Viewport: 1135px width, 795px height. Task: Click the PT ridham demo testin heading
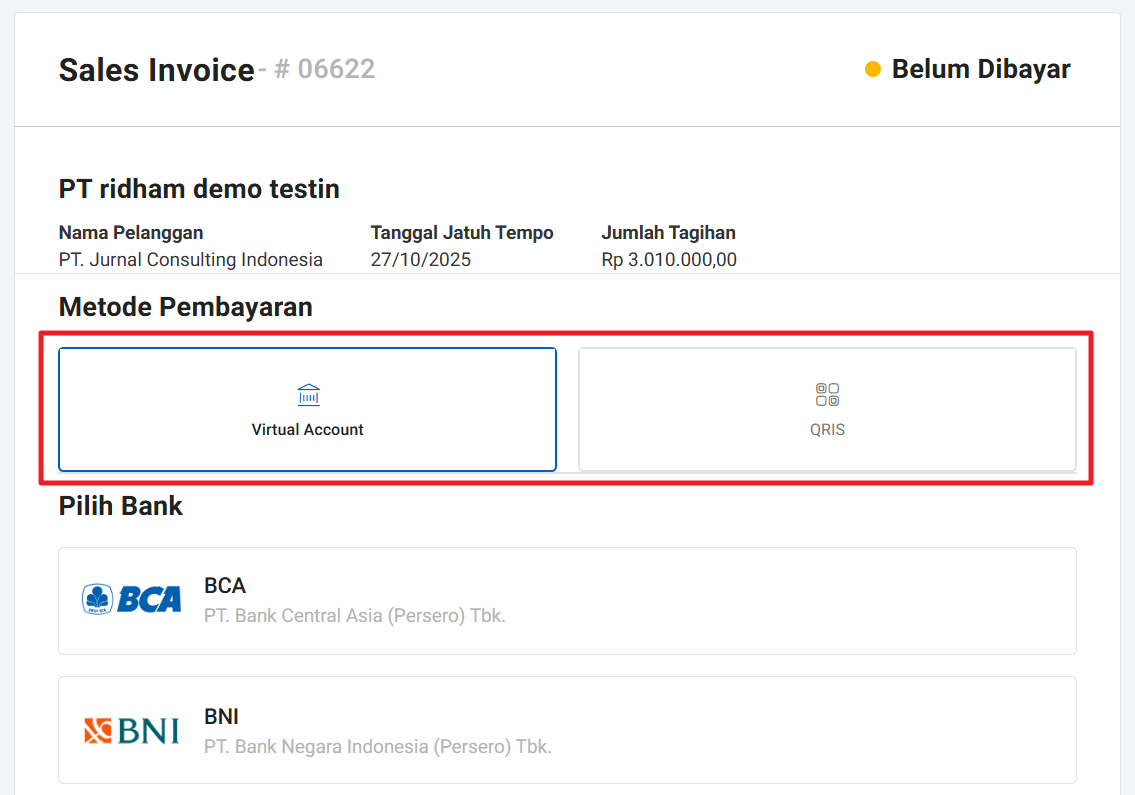pos(199,188)
